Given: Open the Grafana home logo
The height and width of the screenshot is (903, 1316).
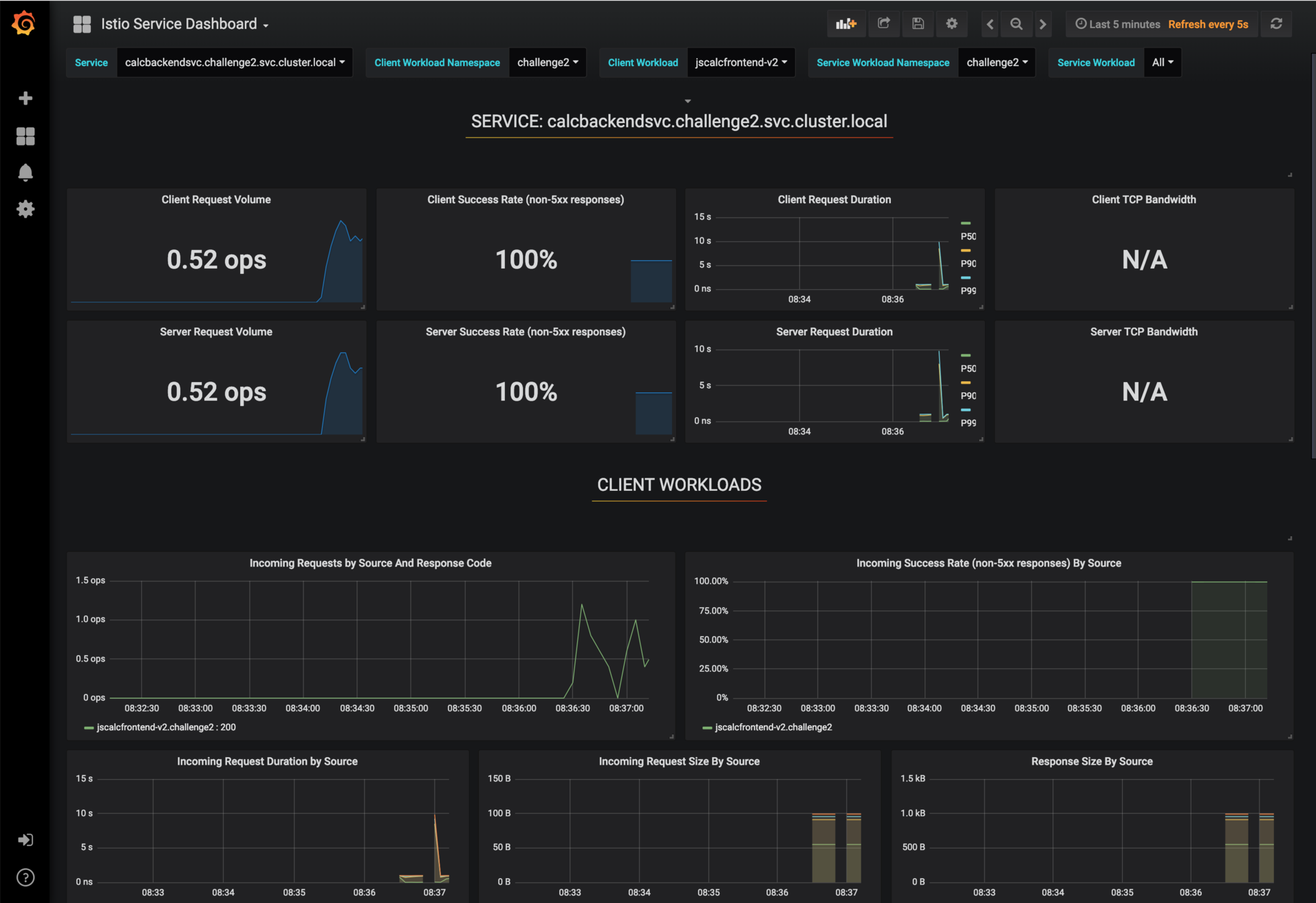Looking at the screenshot, I should point(24,23).
